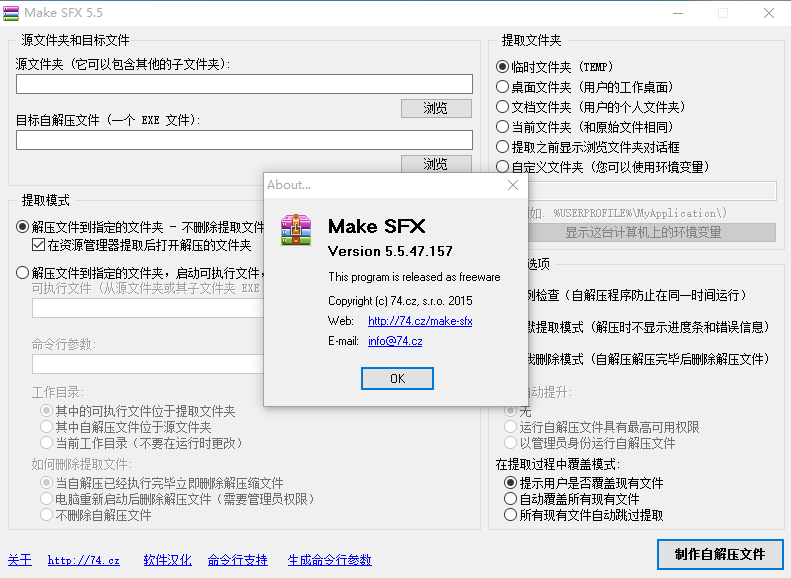
Task: Click the info@74.cz email link
Action: [x=395, y=341]
